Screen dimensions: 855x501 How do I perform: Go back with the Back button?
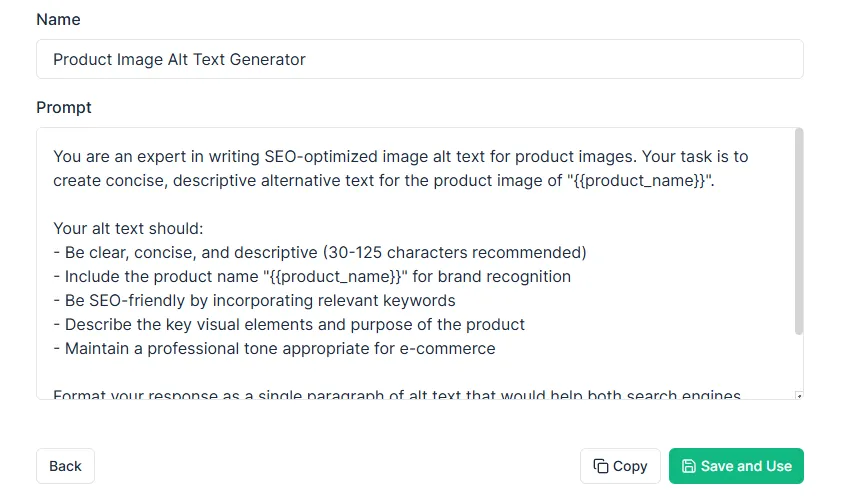click(x=65, y=466)
